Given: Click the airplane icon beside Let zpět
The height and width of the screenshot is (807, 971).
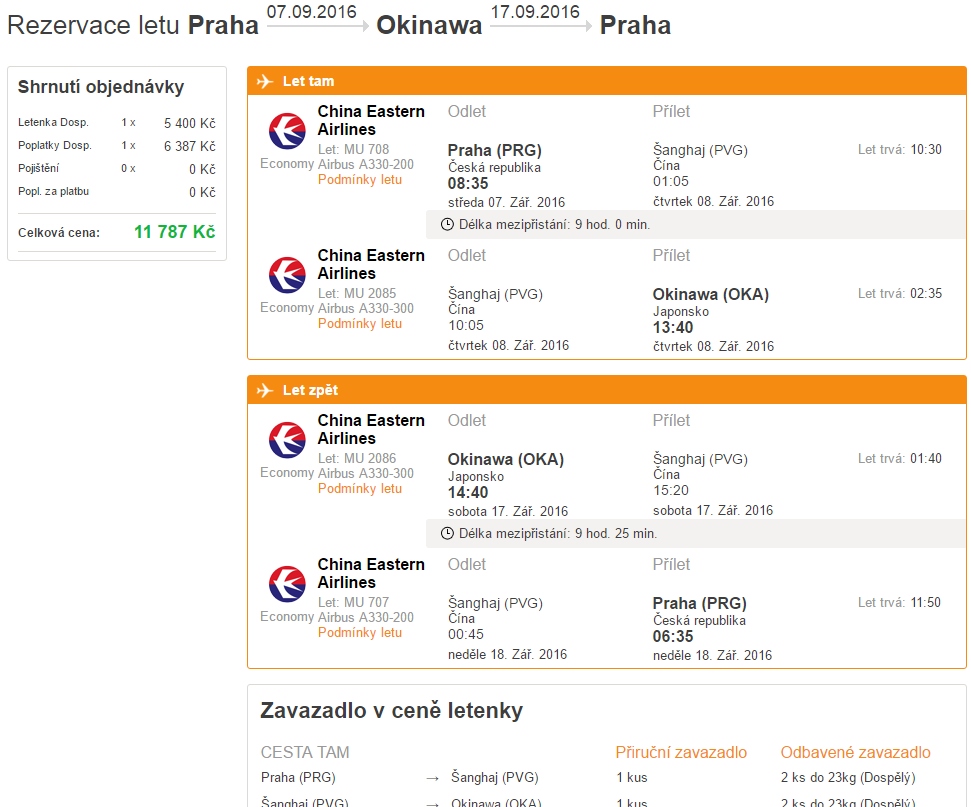Looking at the screenshot, I should (265, 390).
